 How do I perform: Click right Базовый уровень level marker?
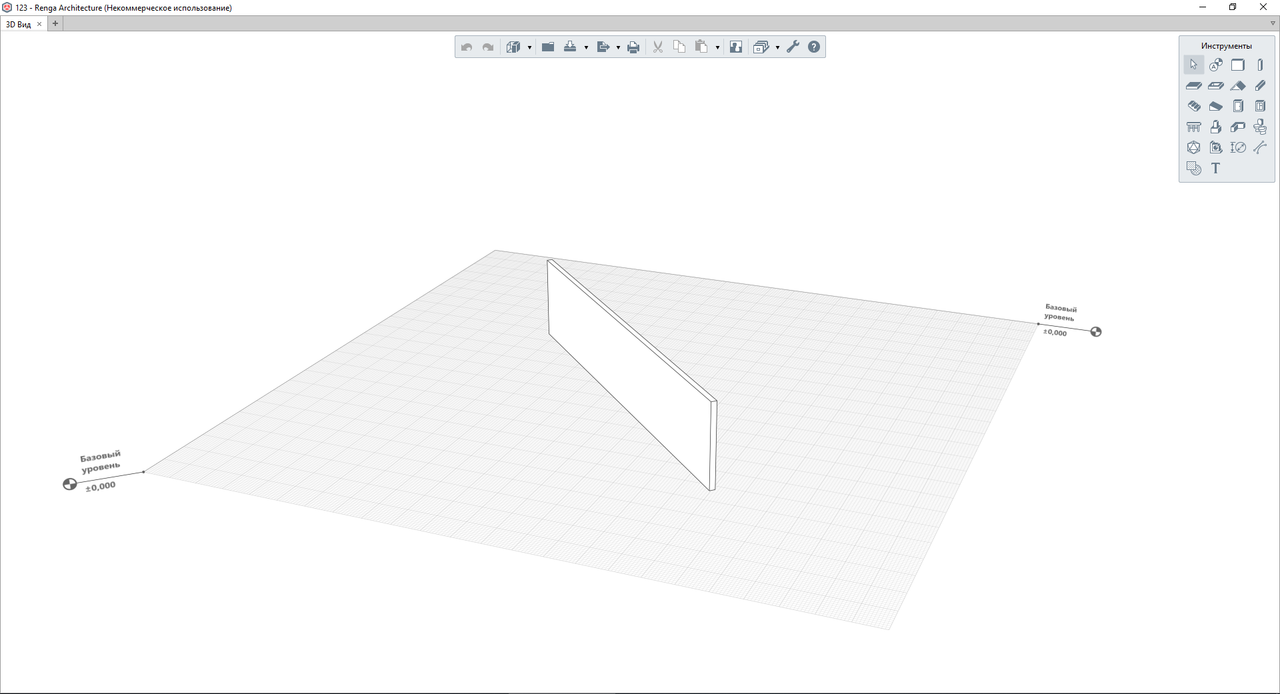(1096, 332)
